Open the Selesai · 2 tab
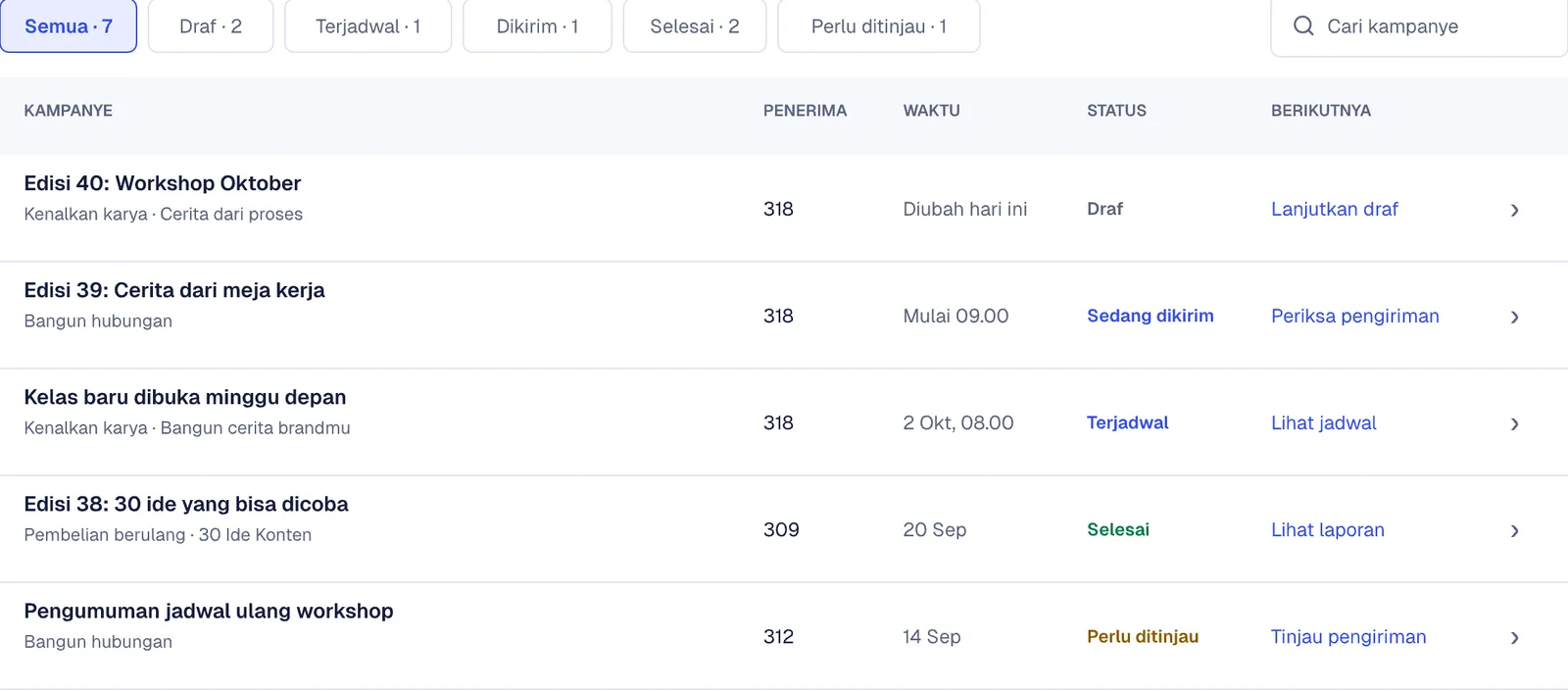Viewport: 1568px width, 691px height. [695, 26]
